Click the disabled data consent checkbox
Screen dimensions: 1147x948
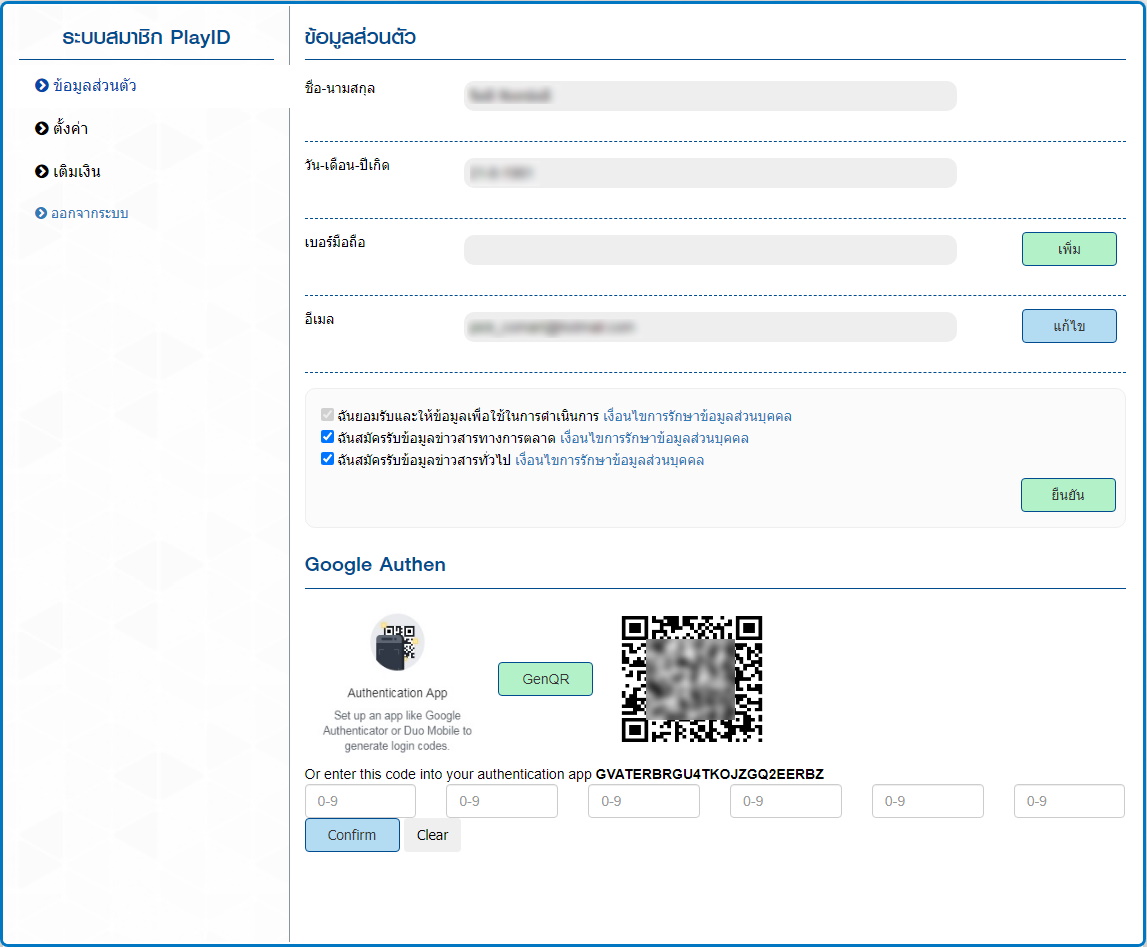(x=327, y=416)
